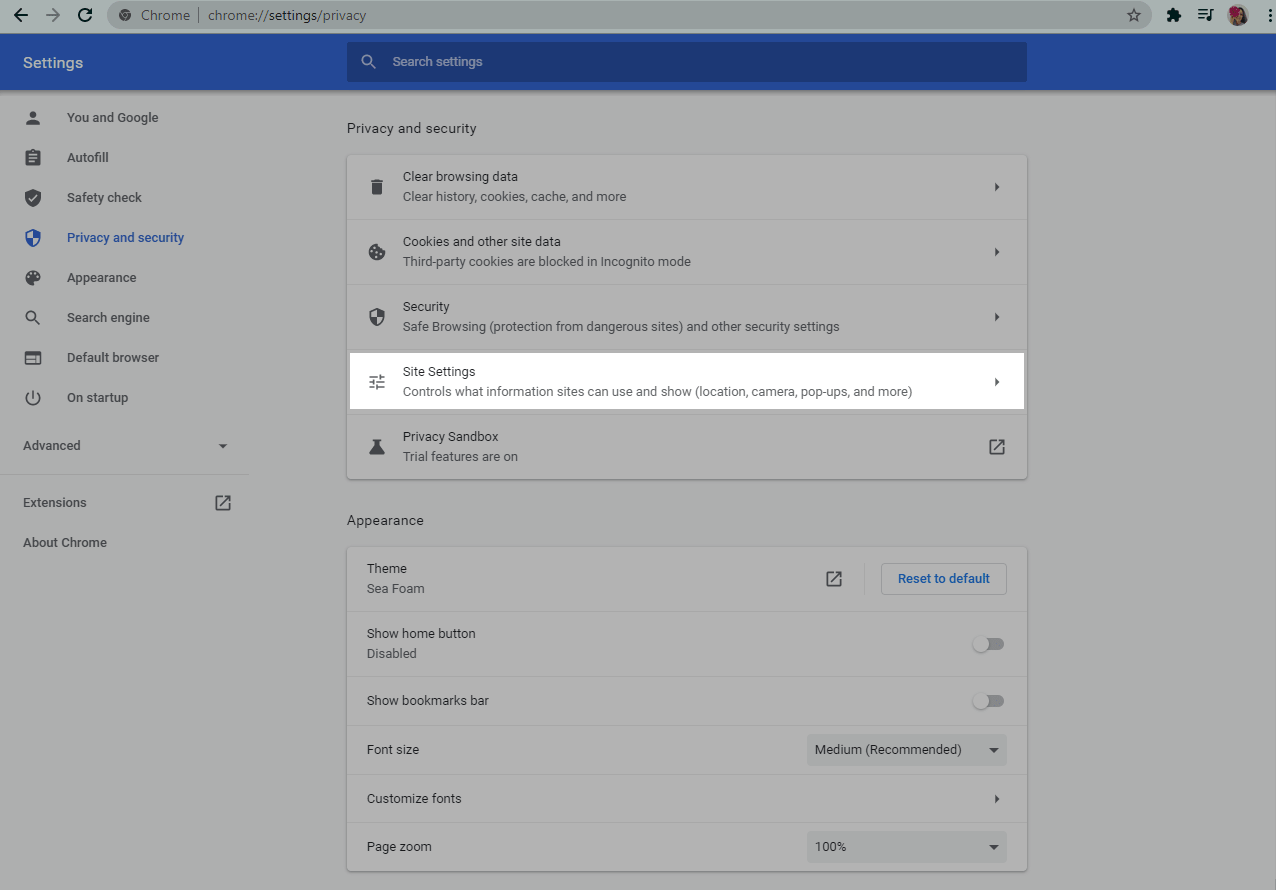Image resolution: width=1276 pixels, height=890 pixels.
Task: Click the magnifier icon beside Search engine
Action: [x=33, y=318]
